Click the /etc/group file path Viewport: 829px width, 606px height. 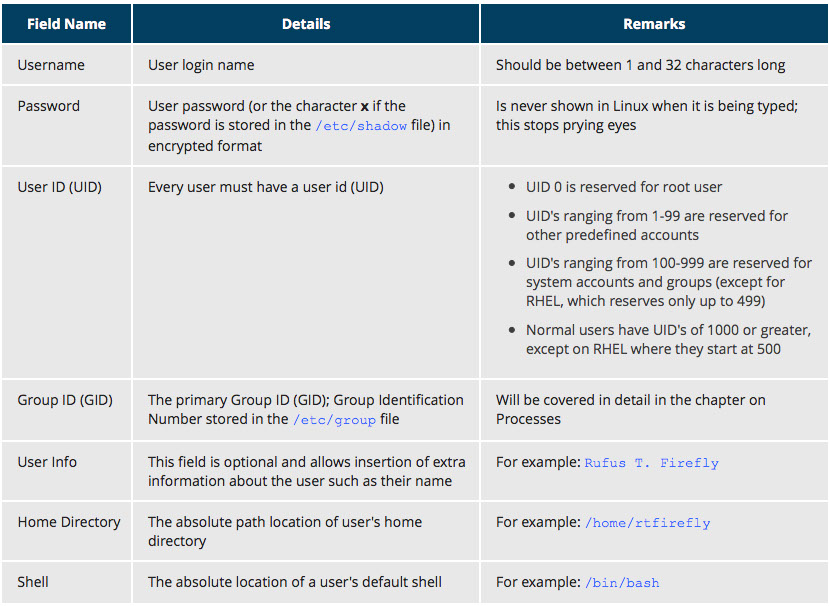(334, 420)
